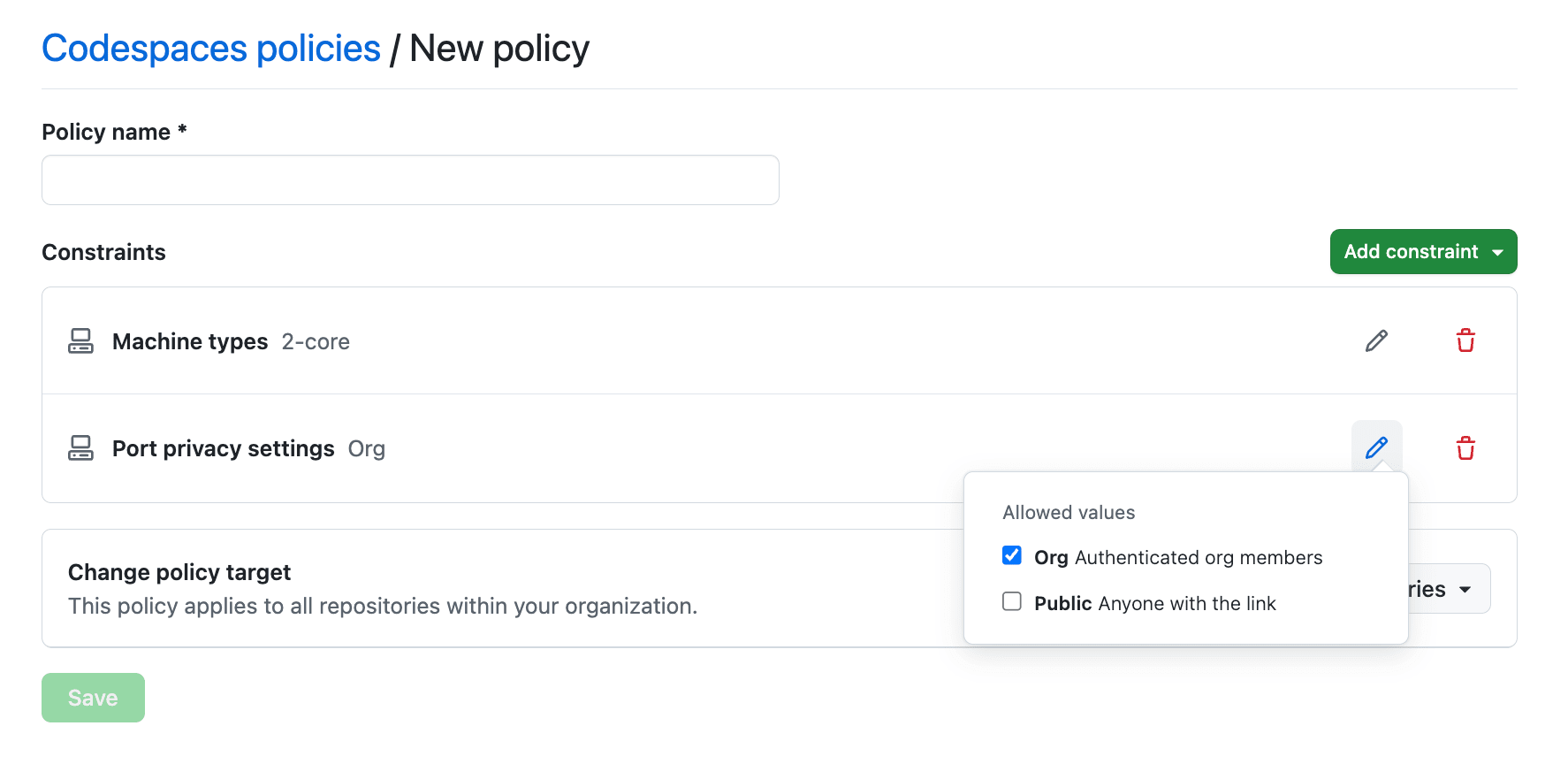This screenshot has height=764, width=1568.
Task: Click the Constraints section heading
Action: tap(104, 252)
